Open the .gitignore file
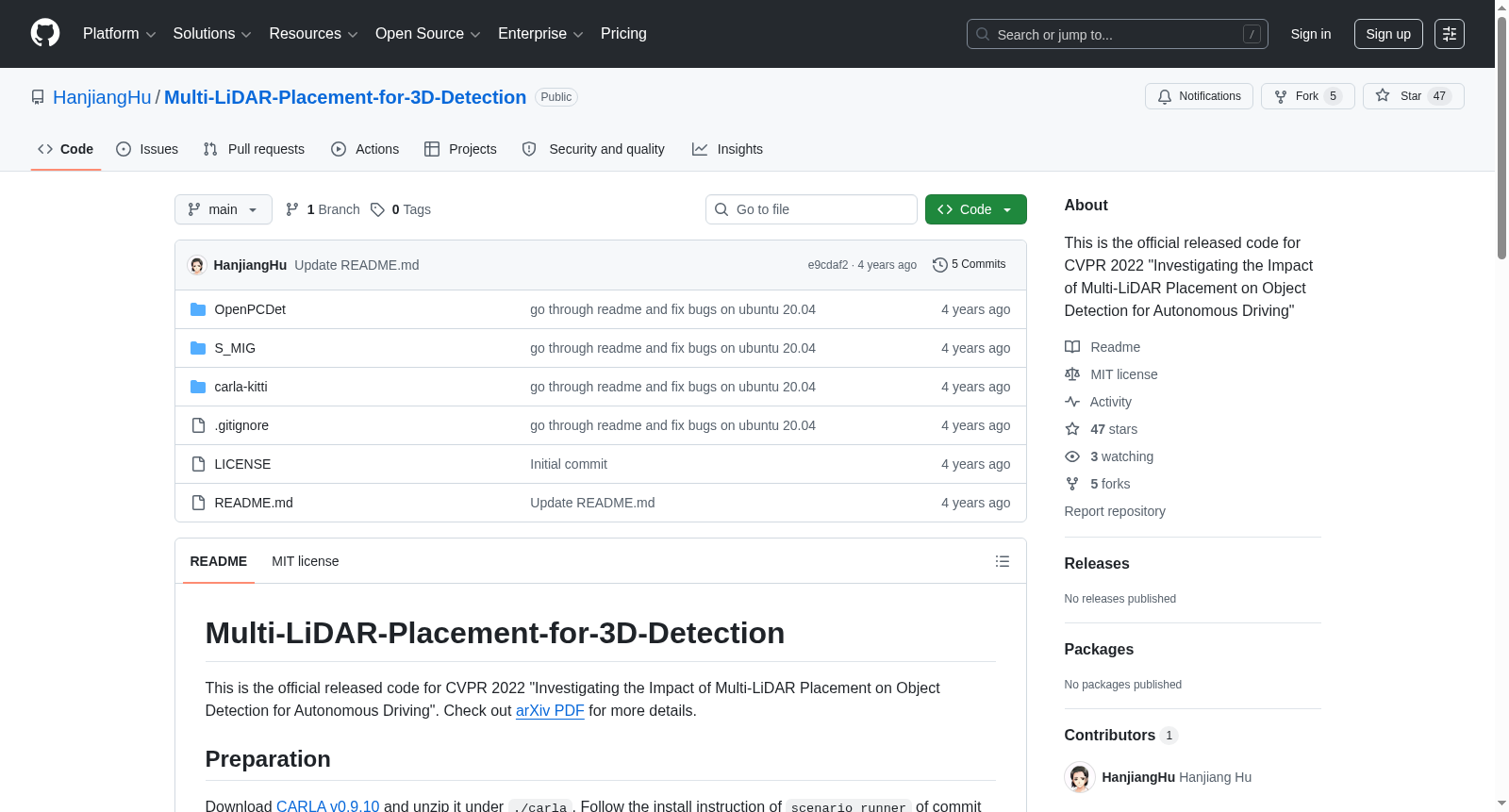The width and height of the screenshot is (1509, 812). (241, 425)
